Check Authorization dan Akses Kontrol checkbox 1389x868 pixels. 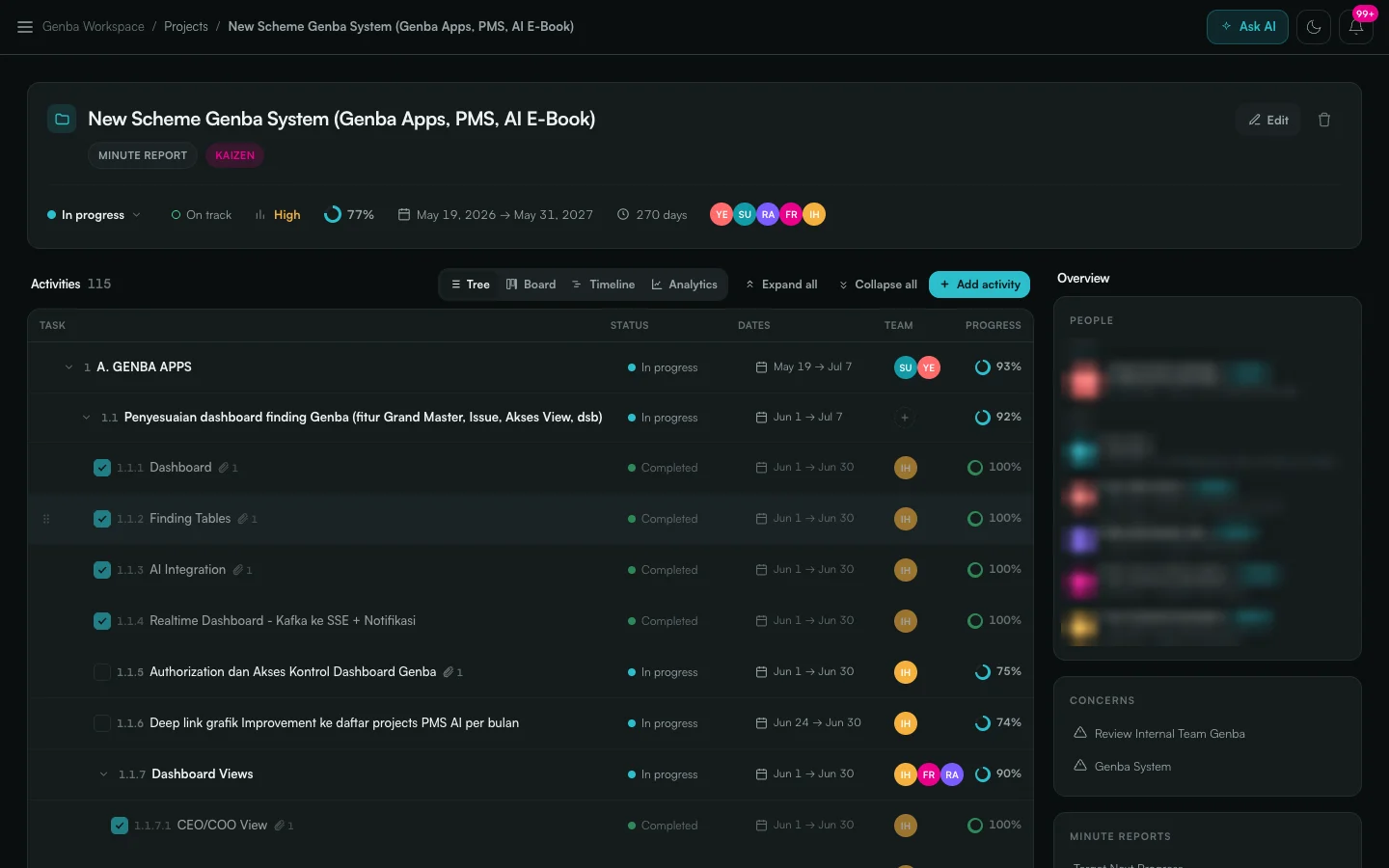pyautogui.click(x=102, y=672)
